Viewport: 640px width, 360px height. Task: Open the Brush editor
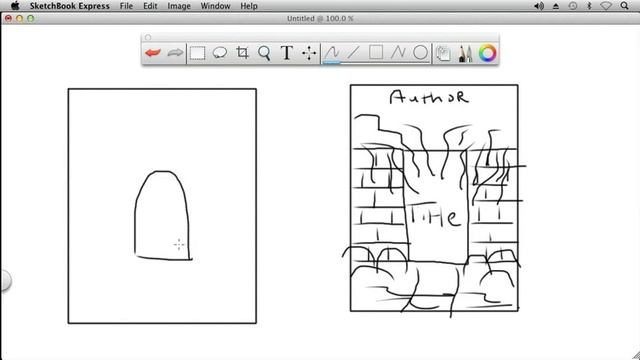coord(465,53)
